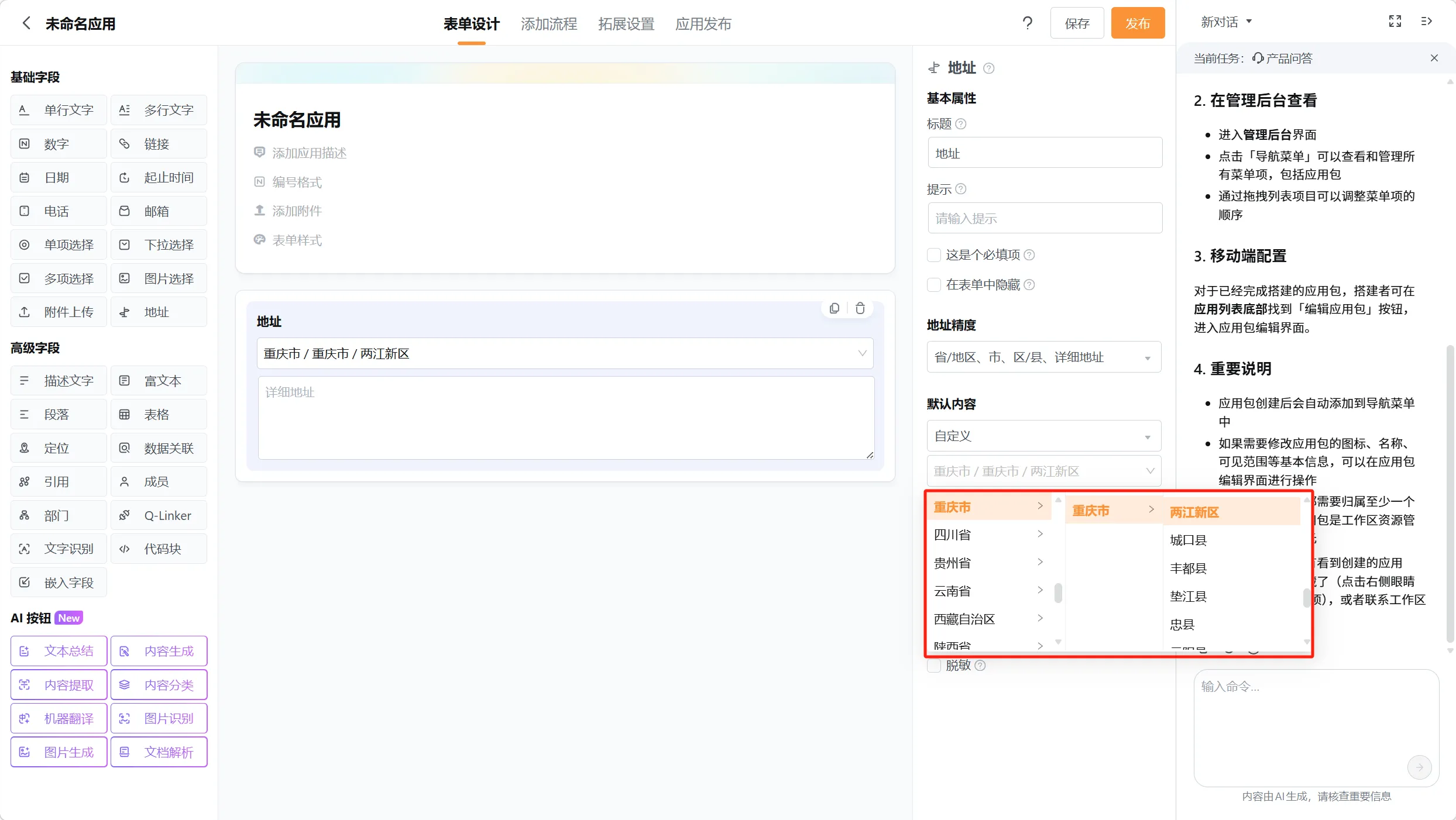Check 在表单中隐藏 checkbox
Screen dimensions: 1456x820
(x=934, y=285)
